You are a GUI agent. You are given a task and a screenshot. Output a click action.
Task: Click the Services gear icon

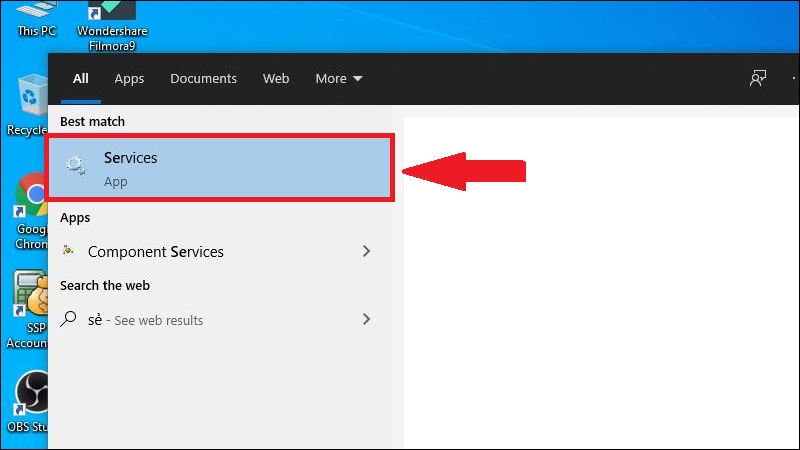point(75,166)
